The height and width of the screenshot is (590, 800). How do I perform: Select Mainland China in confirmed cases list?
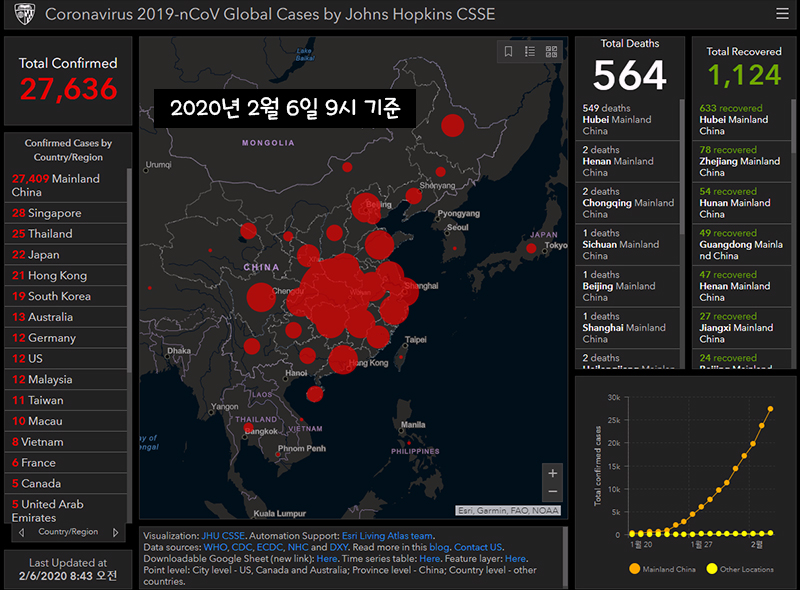[66, 185]
